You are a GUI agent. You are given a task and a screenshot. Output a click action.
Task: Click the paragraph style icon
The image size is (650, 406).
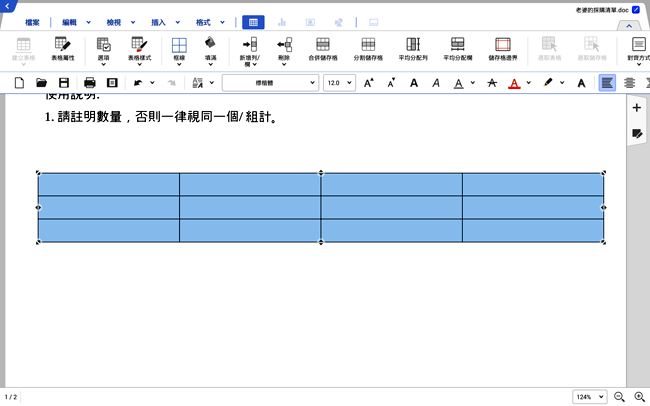point(198,83)
